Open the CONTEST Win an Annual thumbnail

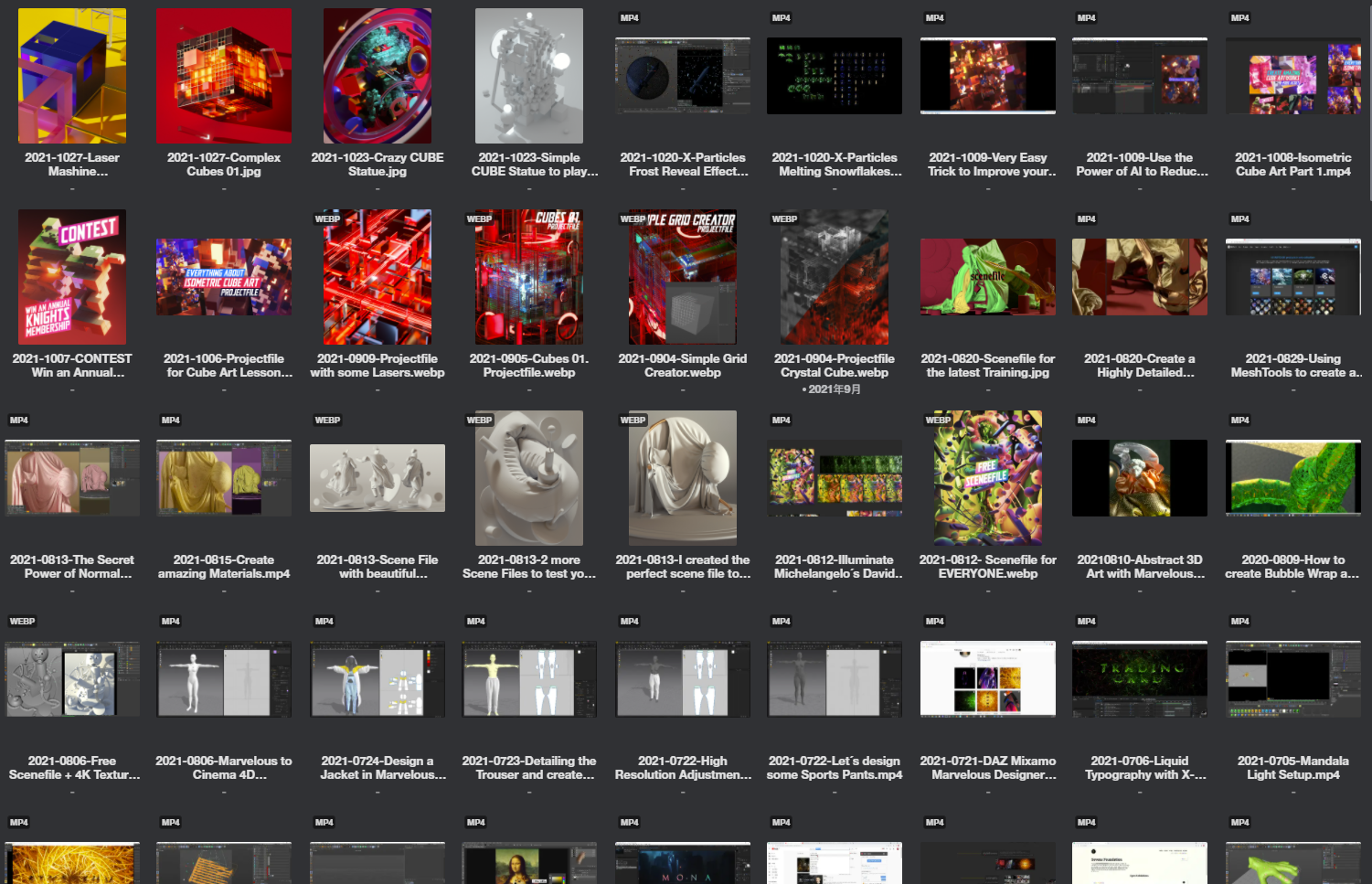tap(72, 277)
